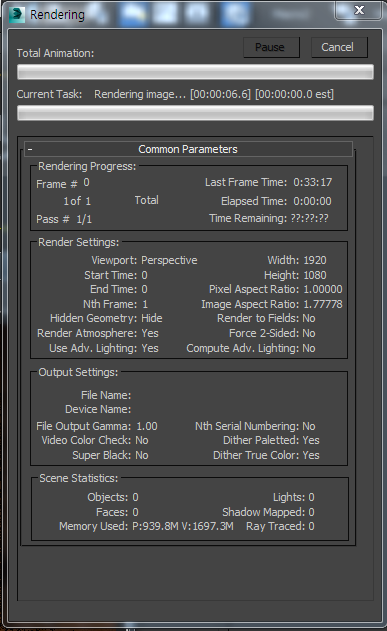Image resolution: width=387 pixels, height=631 pixels.
Task: Click the Viewport Perspective value
Action: coord(169,260)
